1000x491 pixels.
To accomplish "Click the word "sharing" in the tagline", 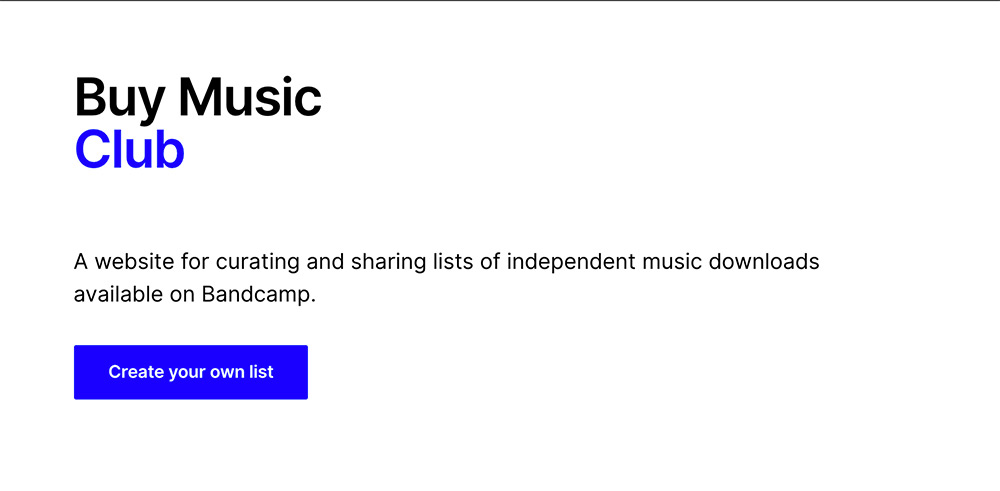I will pyautogui.click(x=385, y=262).
